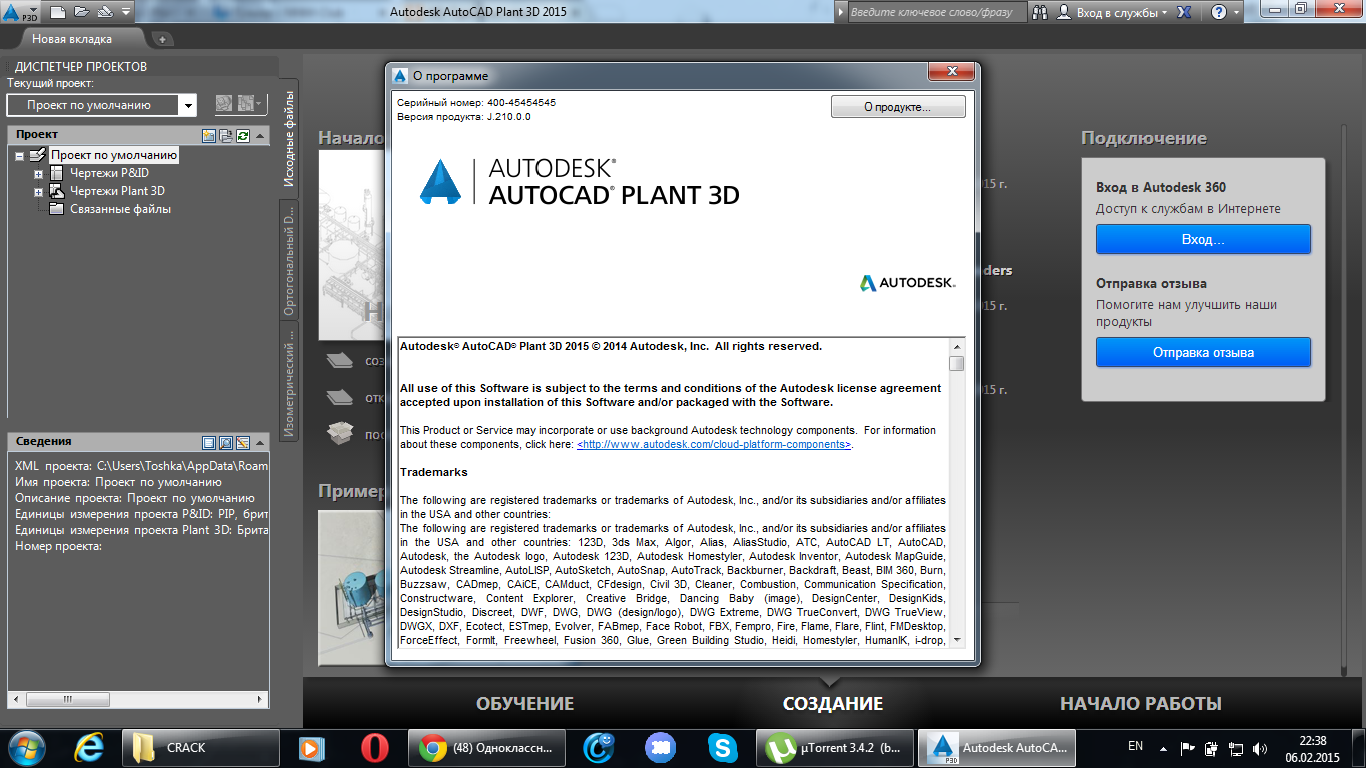Click the work history icon in Сведения header
The width and height of the screenshot is (1366, 768).
(242, 442)
